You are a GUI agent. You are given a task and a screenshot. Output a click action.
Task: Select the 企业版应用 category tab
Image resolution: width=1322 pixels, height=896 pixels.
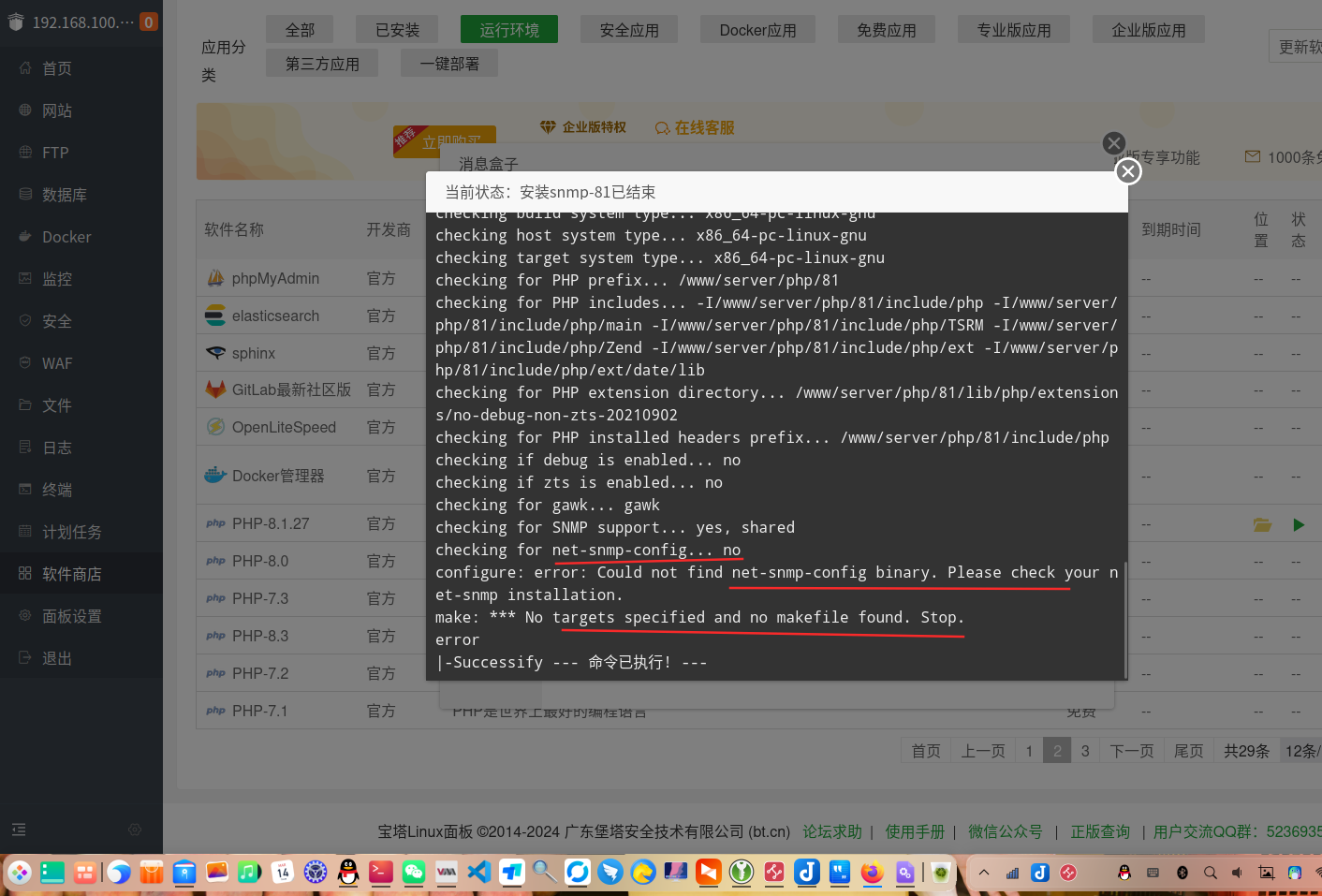(x=1149, y=30)
